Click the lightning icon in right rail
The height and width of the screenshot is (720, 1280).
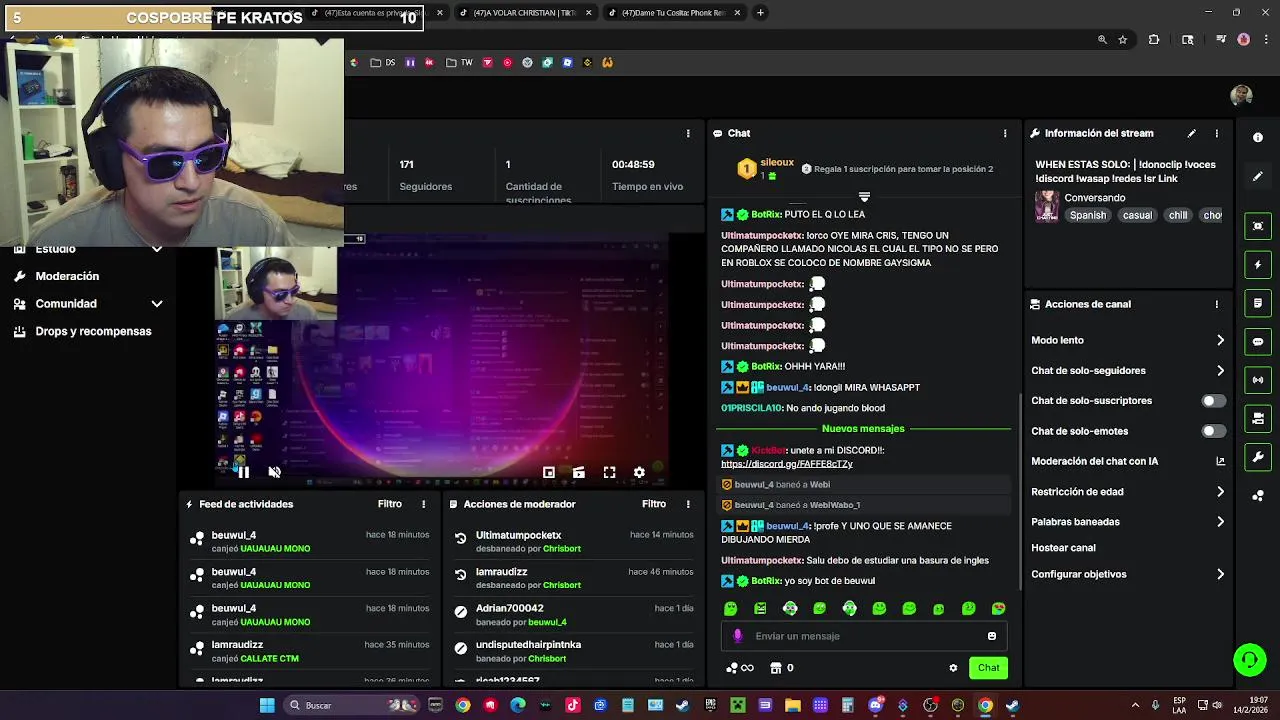coord(1258,265)
